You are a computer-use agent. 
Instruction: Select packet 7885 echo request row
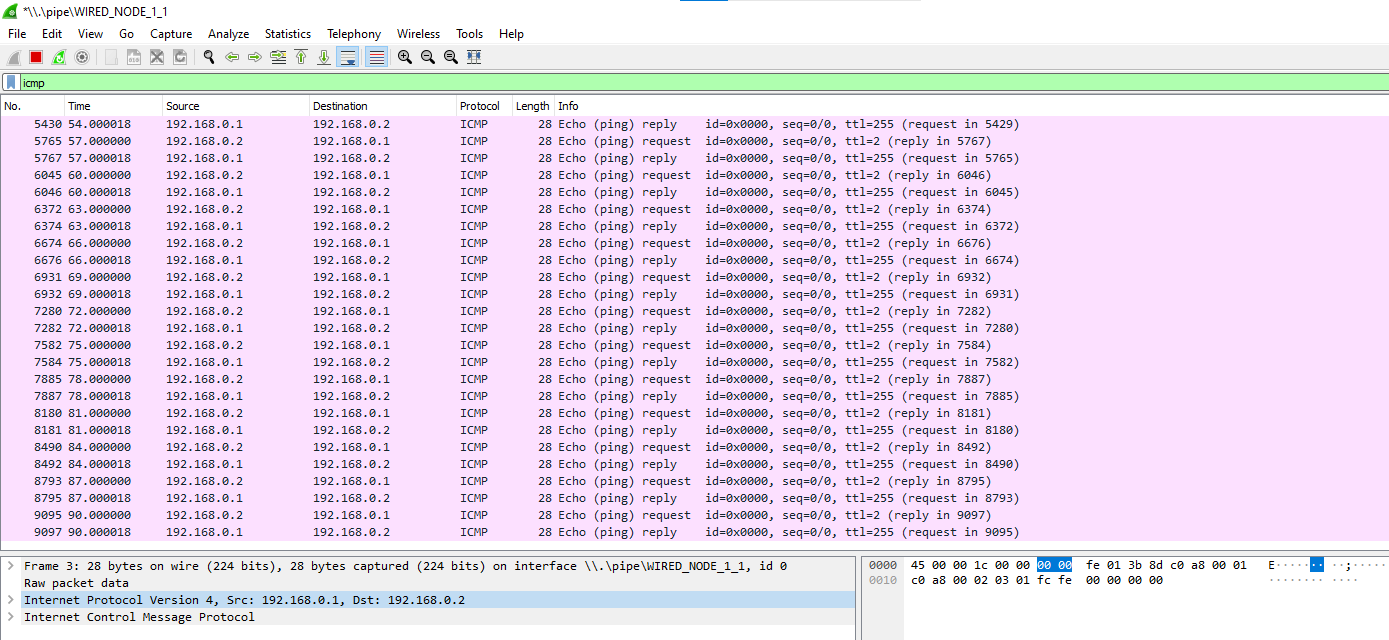tap(694, 379)
